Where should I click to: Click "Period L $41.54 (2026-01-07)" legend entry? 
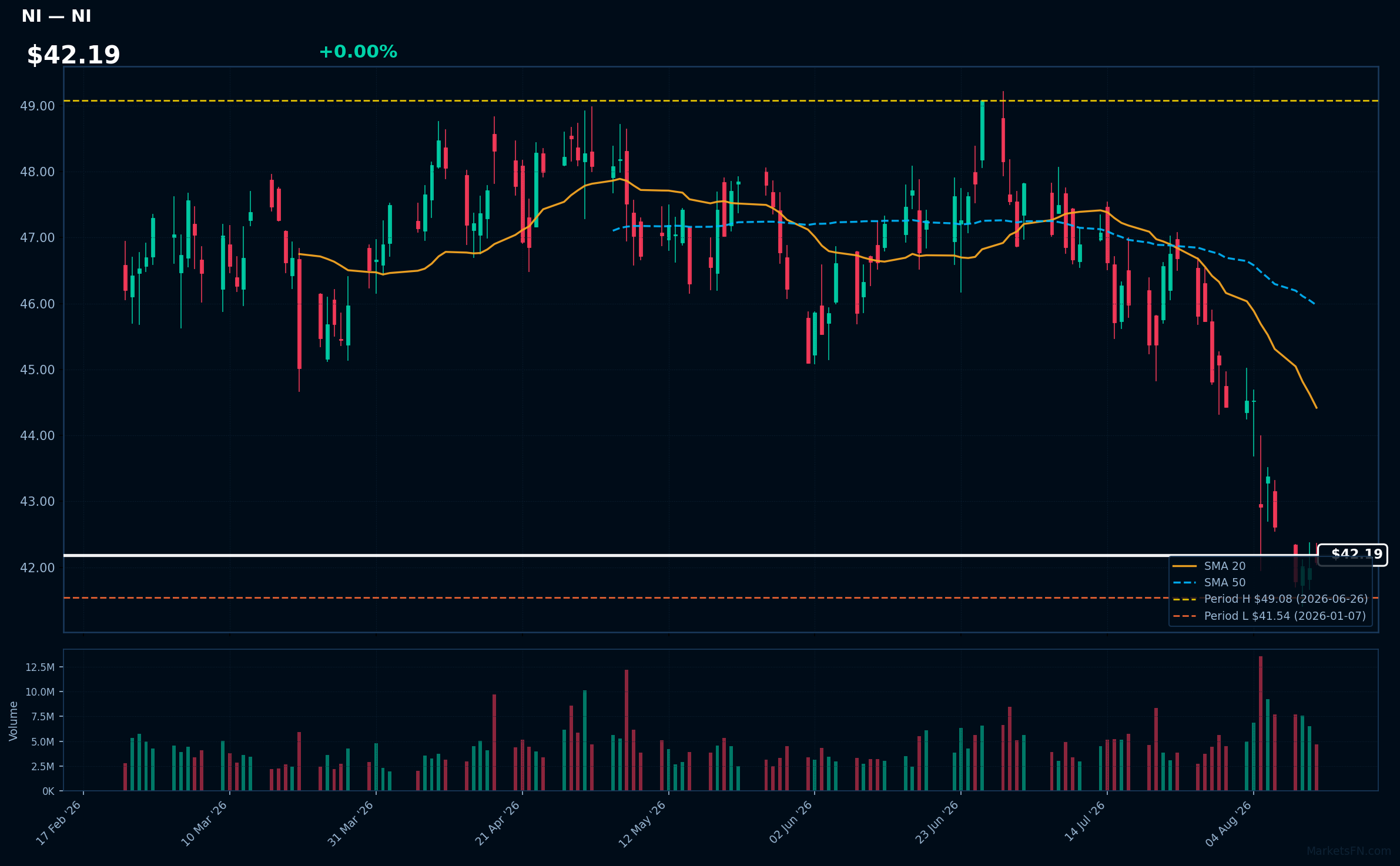tap(1285, 616)
